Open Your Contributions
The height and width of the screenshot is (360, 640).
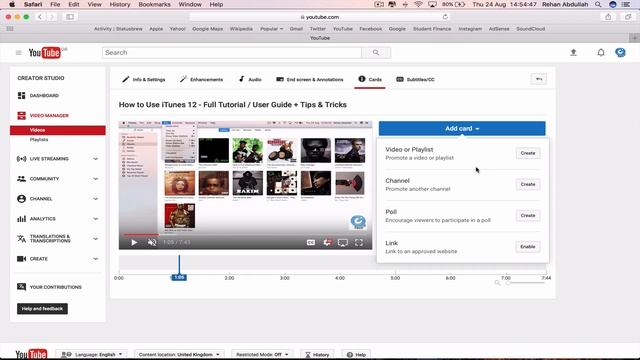[56, 287]
